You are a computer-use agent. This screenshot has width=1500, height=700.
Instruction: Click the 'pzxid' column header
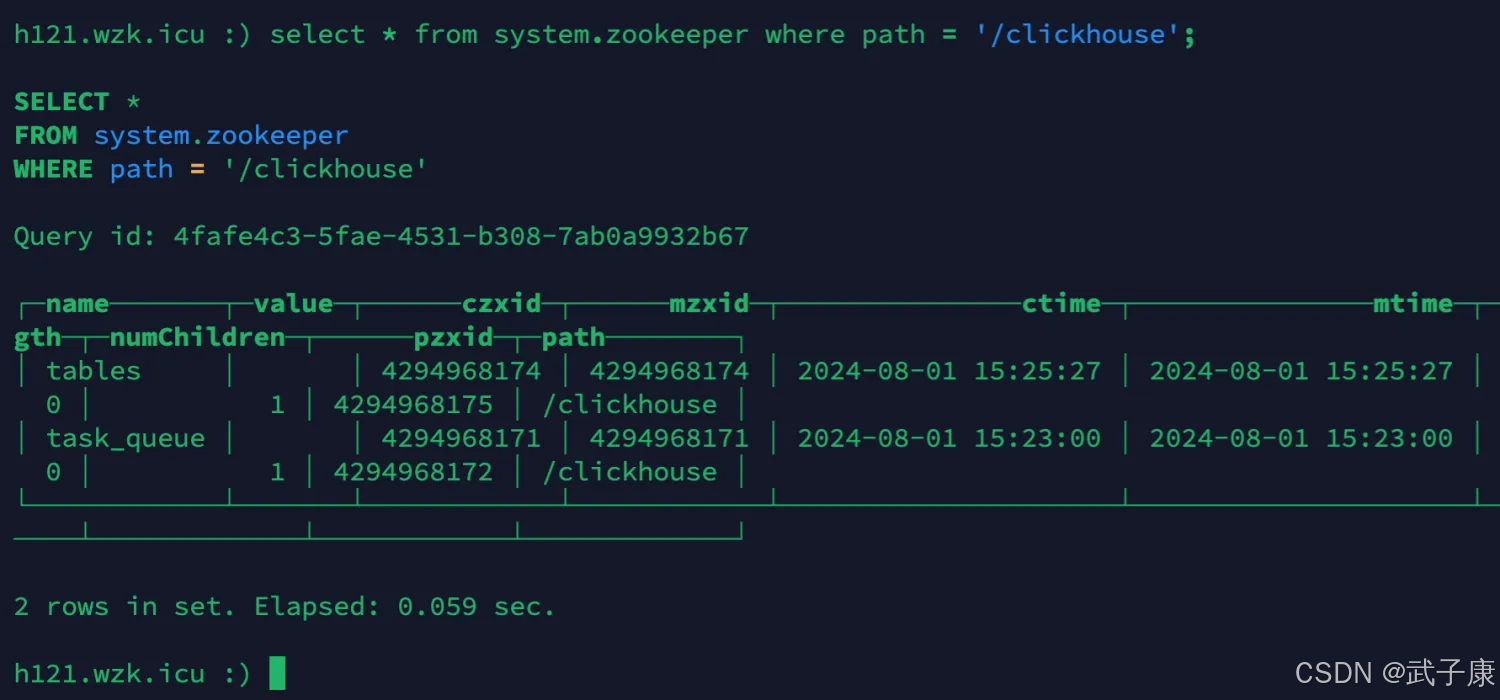(453, 337)
